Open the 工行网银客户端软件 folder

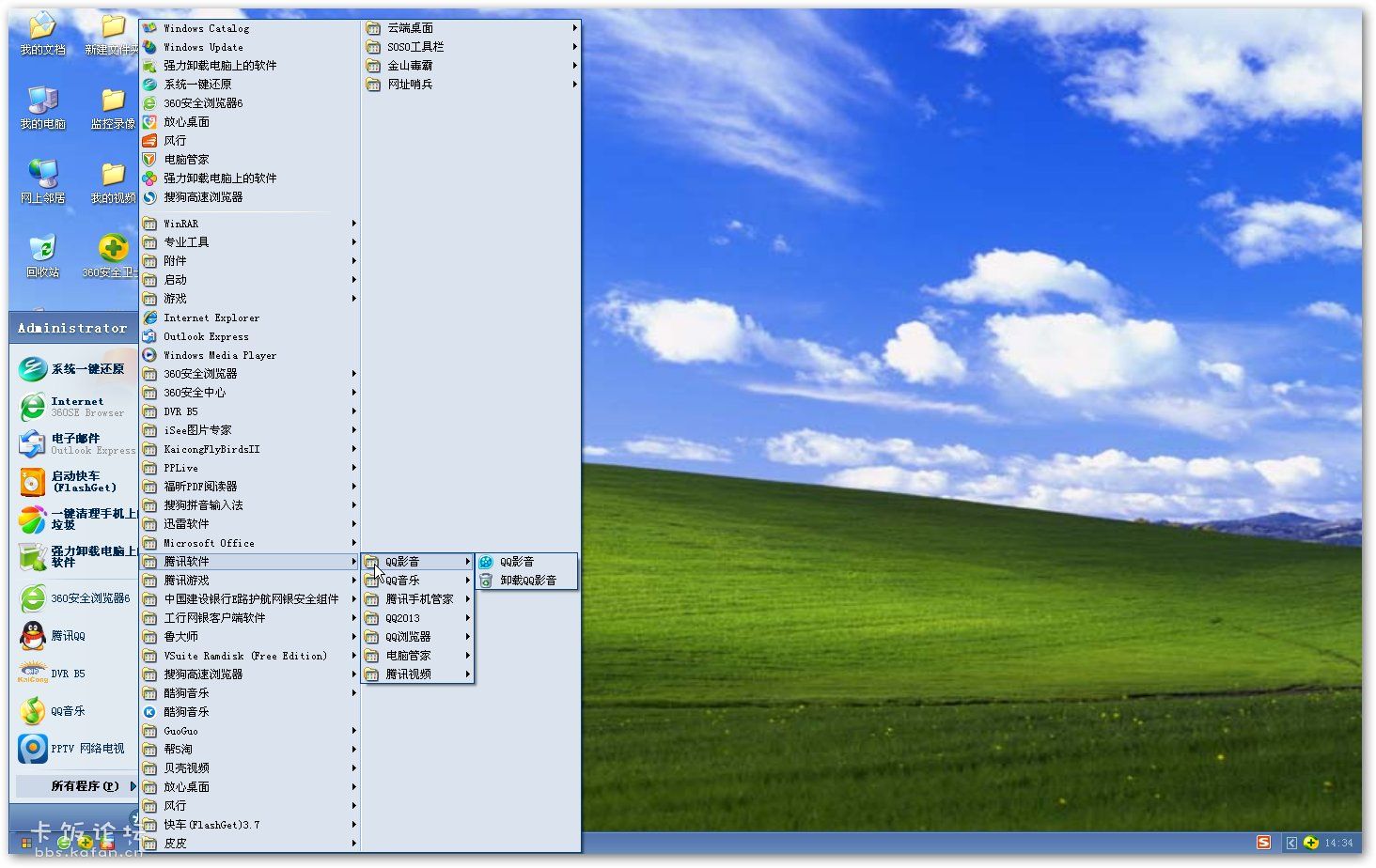click(250, 618)
